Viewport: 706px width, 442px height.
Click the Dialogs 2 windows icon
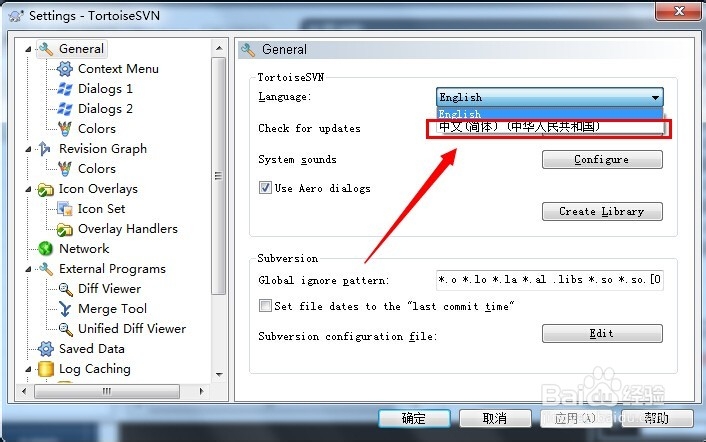(65, 108)
